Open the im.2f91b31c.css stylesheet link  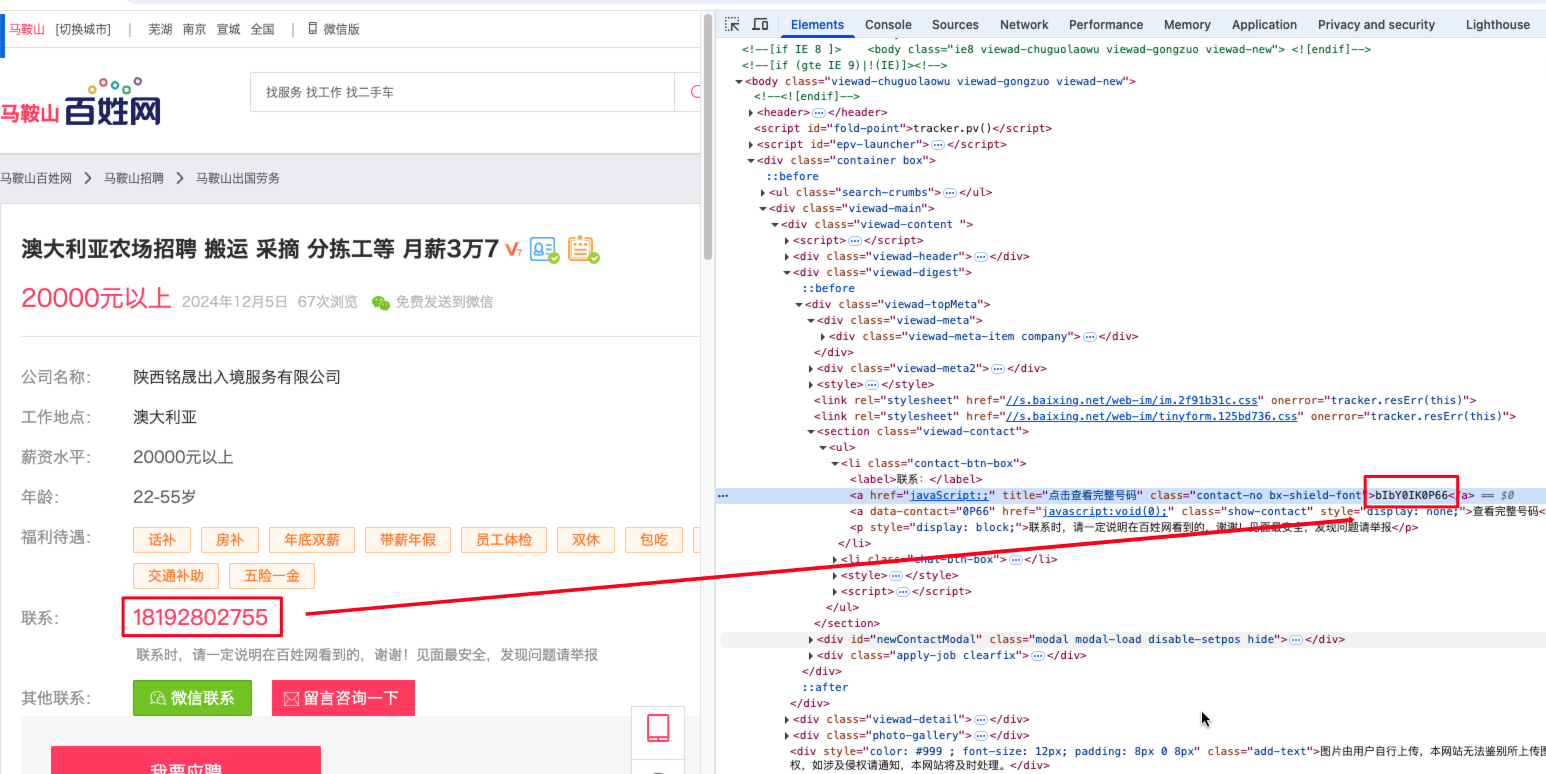[x=1130, y=400]
